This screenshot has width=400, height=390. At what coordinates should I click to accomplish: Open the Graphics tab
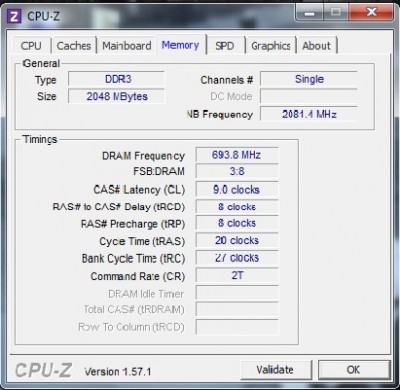point(271,46)
